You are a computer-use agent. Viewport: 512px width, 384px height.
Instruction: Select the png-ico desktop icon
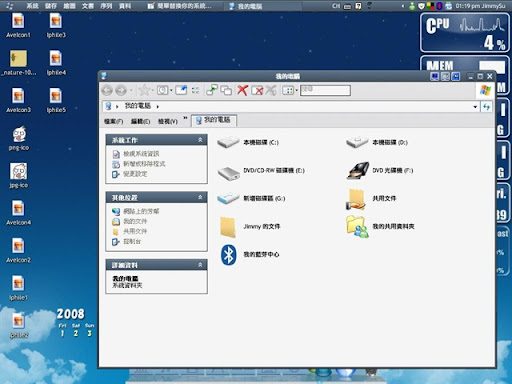(x=19, y=138)
